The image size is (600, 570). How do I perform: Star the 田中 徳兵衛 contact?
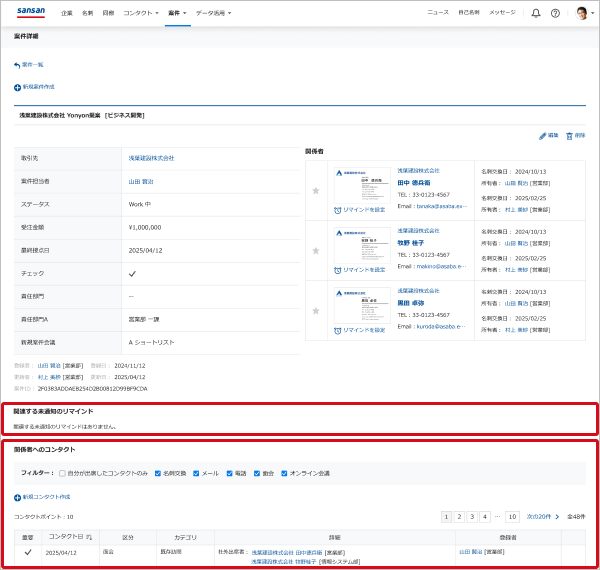tap(316, 190)
